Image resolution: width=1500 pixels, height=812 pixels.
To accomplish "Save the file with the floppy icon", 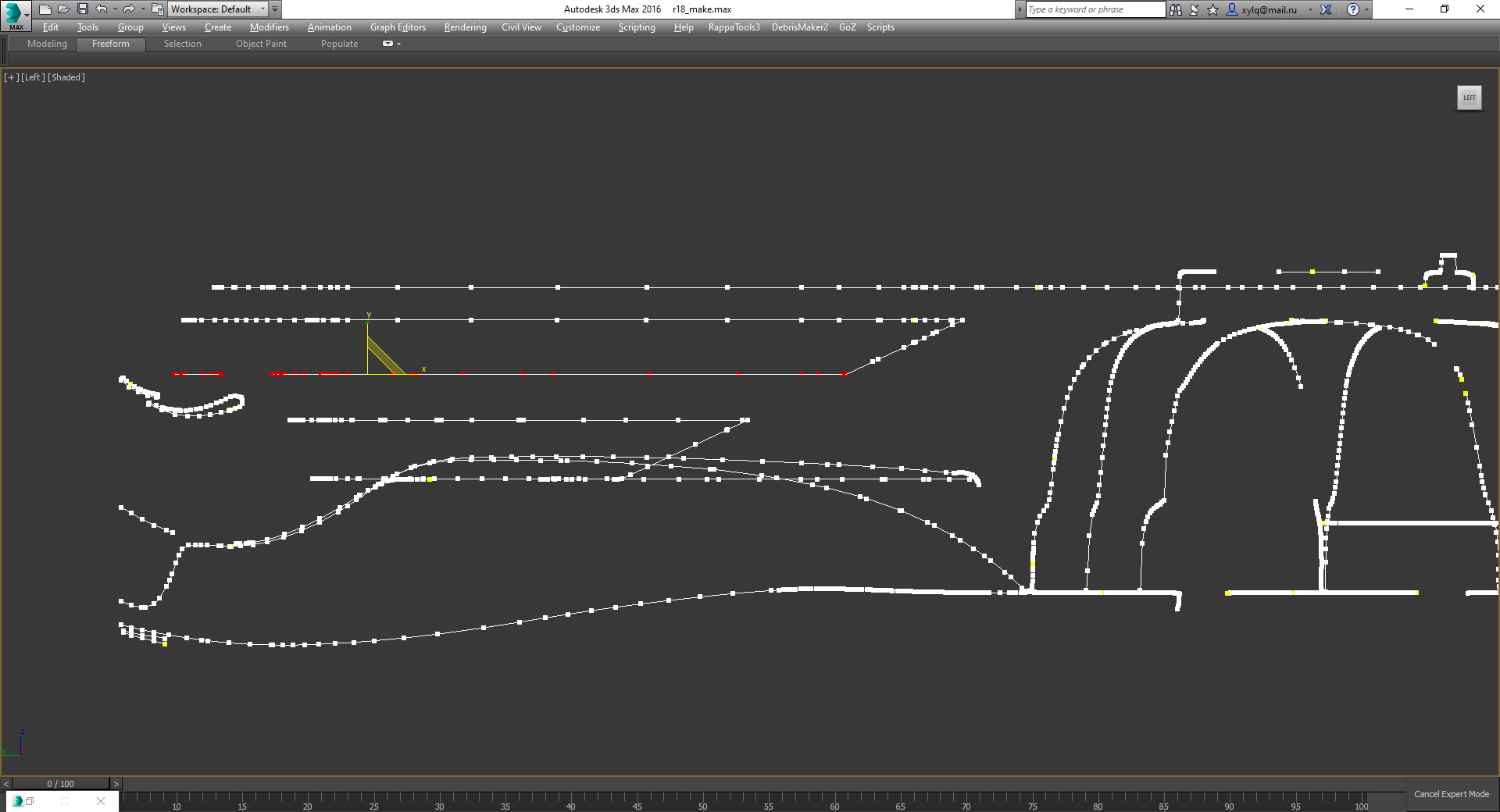I will click(83, 9).
